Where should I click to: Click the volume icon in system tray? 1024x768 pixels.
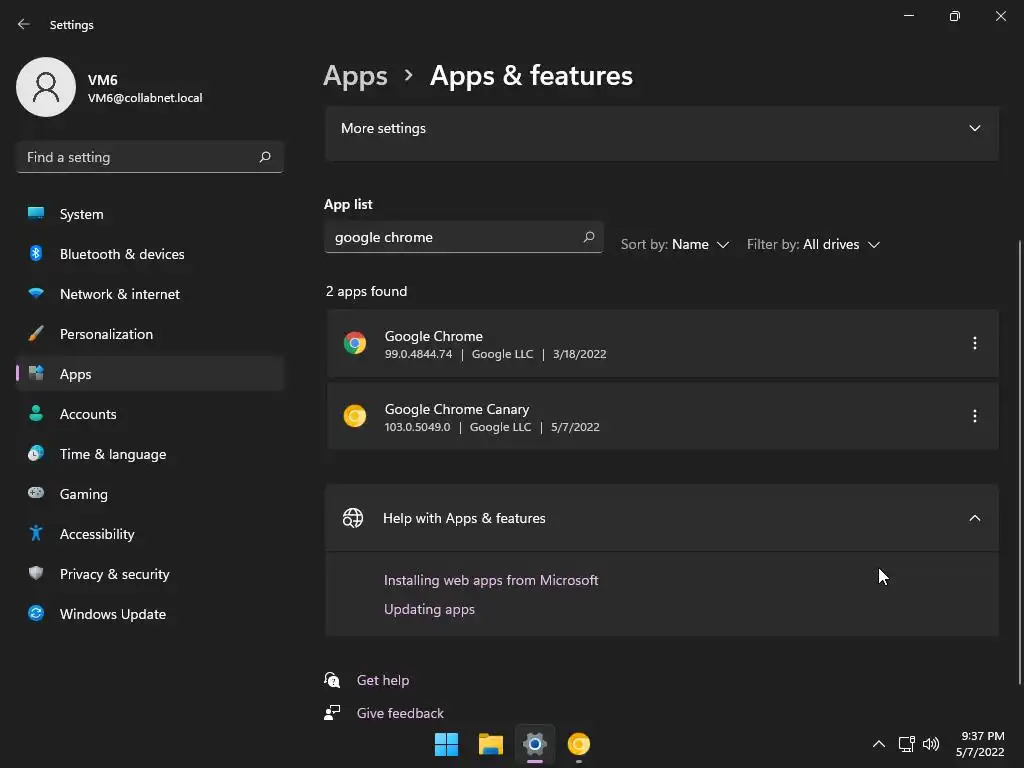click(931, 744)
